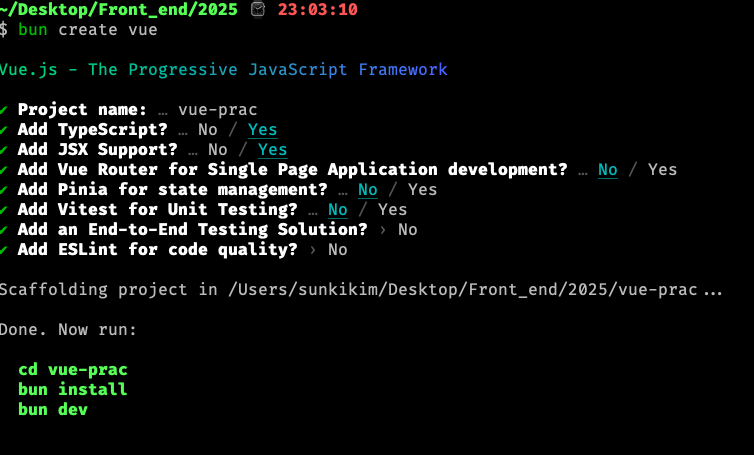Click Yes option for Vue Router question
Viewport: 754px width, 455px height.
tap(663, 170)
